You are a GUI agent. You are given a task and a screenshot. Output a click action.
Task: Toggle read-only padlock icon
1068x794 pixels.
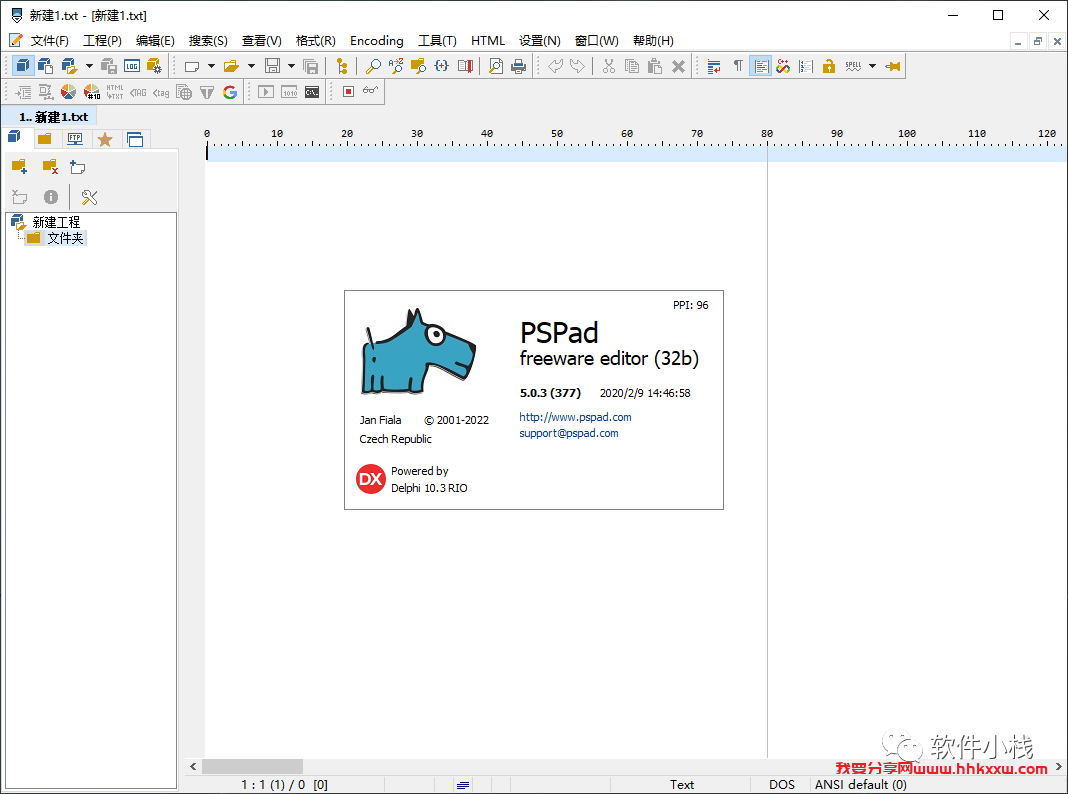click(x=828, y=66)
